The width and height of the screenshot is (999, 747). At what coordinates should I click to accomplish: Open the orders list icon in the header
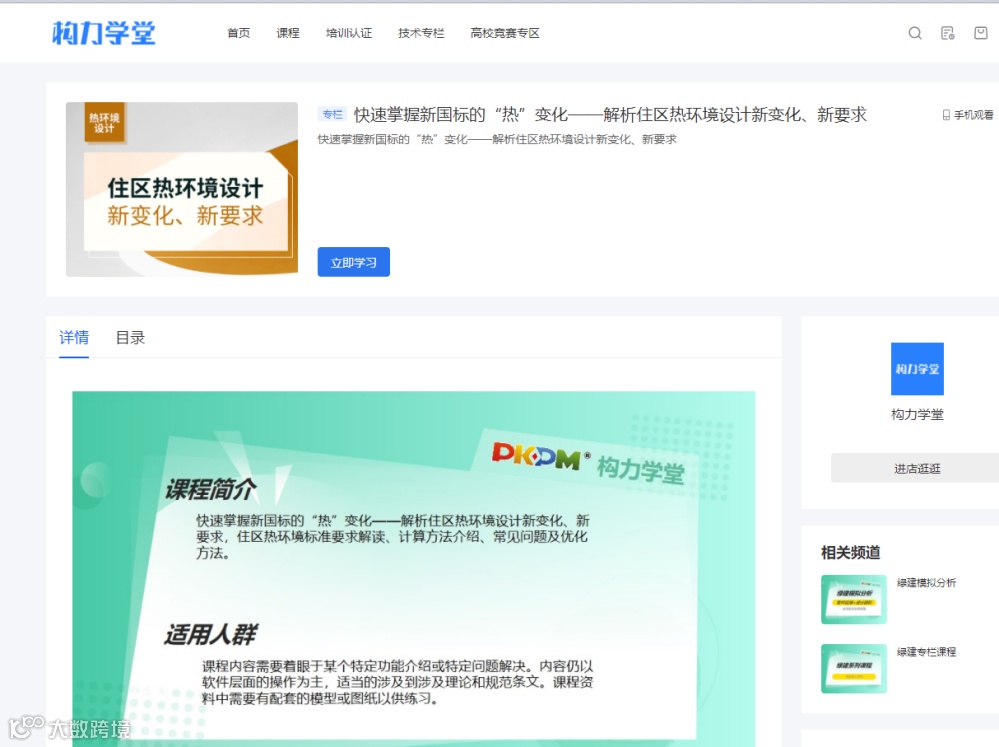(x=948, y=33)
